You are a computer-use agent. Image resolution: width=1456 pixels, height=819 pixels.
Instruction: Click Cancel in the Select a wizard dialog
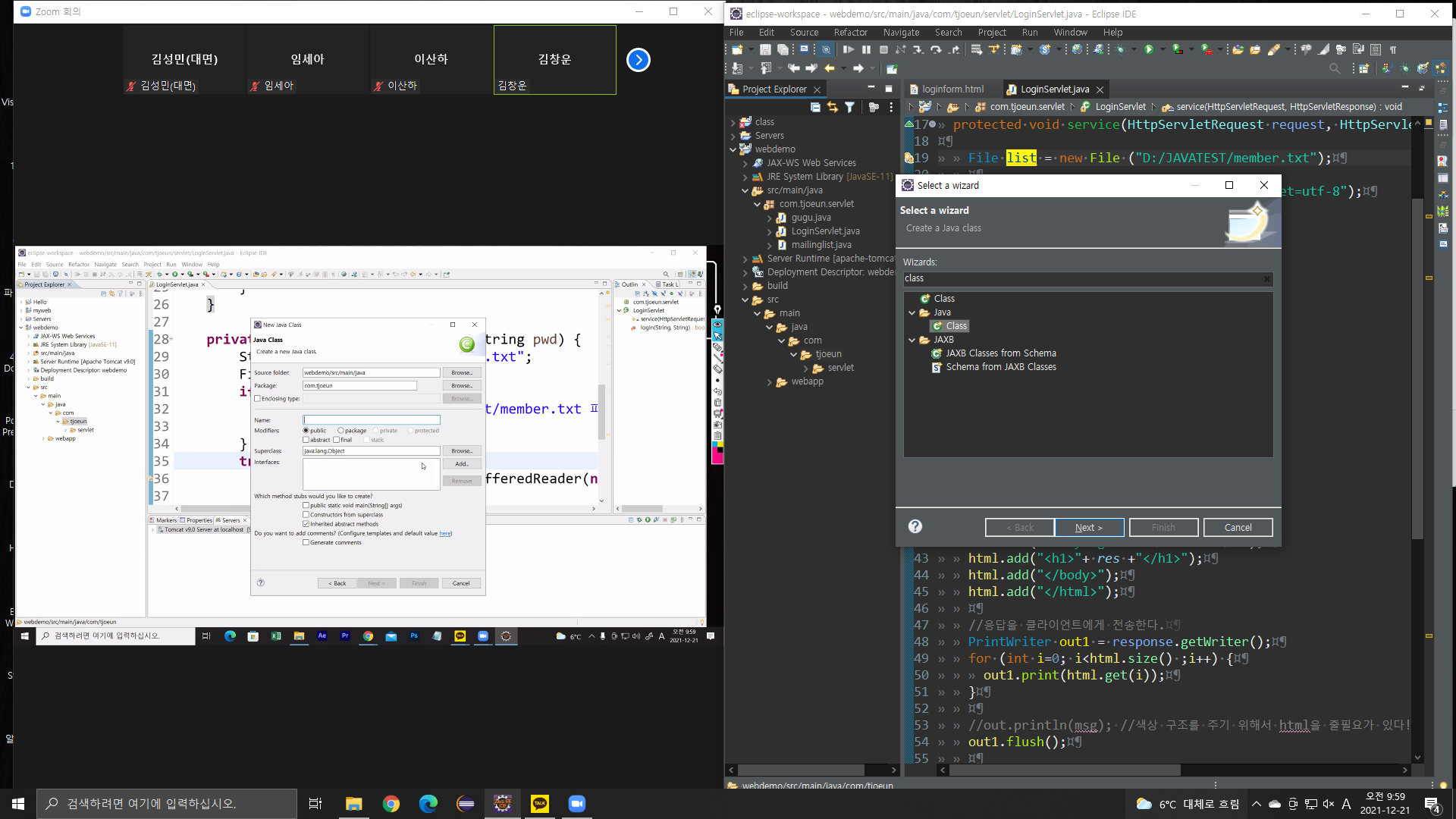(1238, 527)
